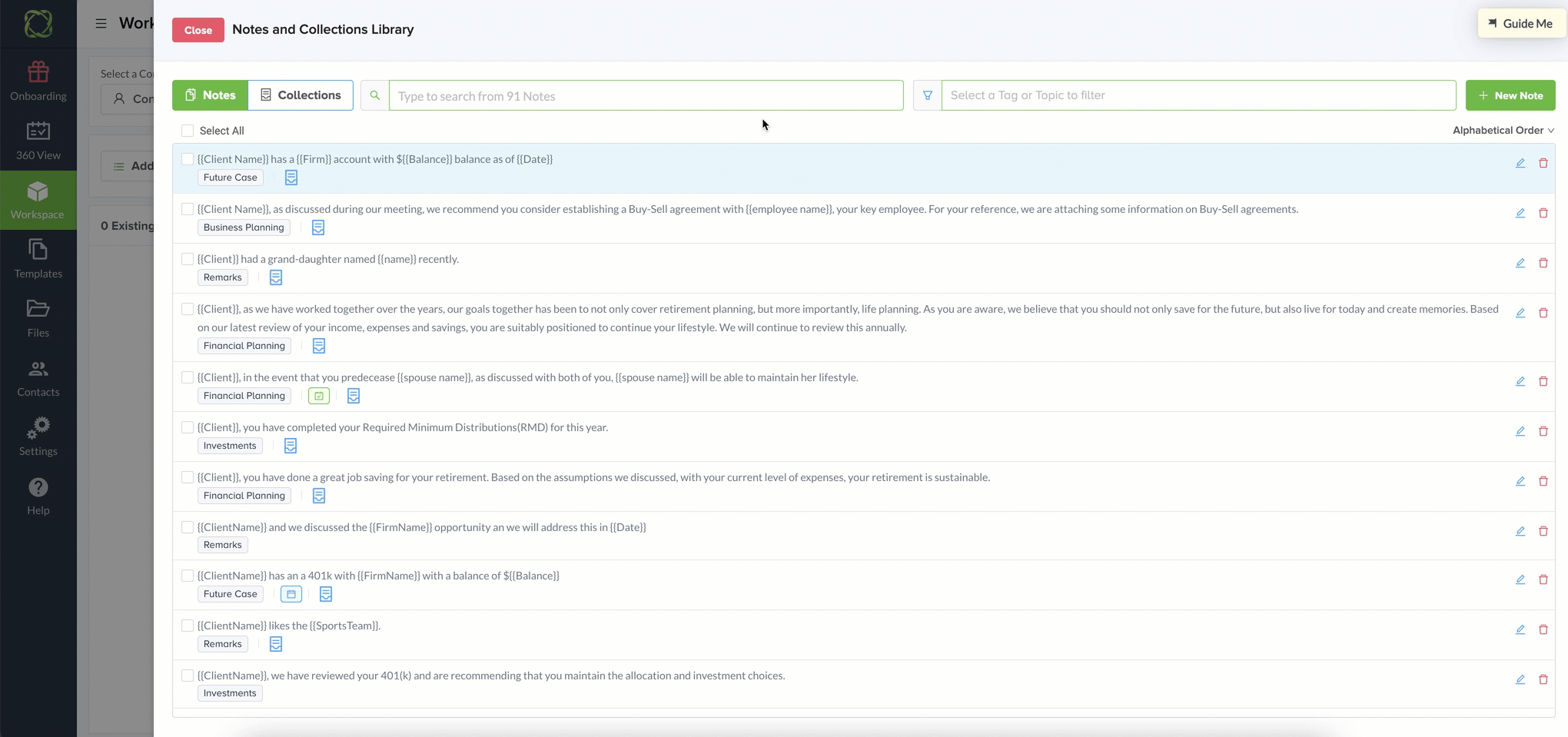Launch the Guide Me helper
Screen dimensions: 1568x737
pyautogui.click(x=1521, y=23)
